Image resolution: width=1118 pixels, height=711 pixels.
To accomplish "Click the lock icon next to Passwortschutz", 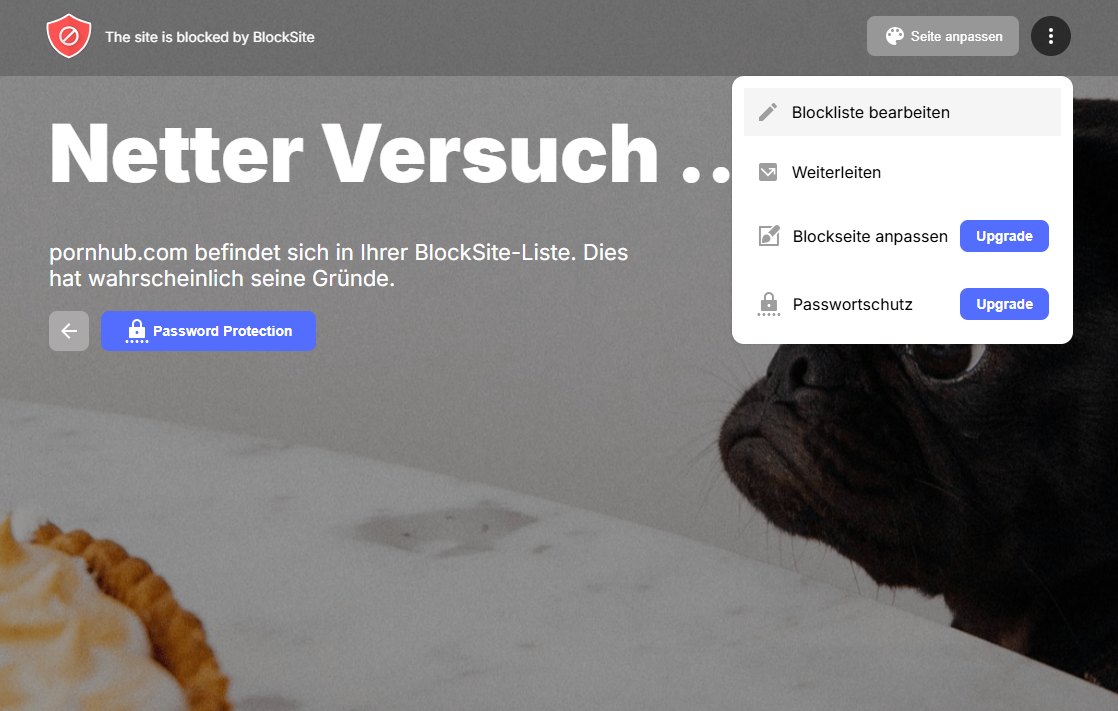I will [769, 305].
